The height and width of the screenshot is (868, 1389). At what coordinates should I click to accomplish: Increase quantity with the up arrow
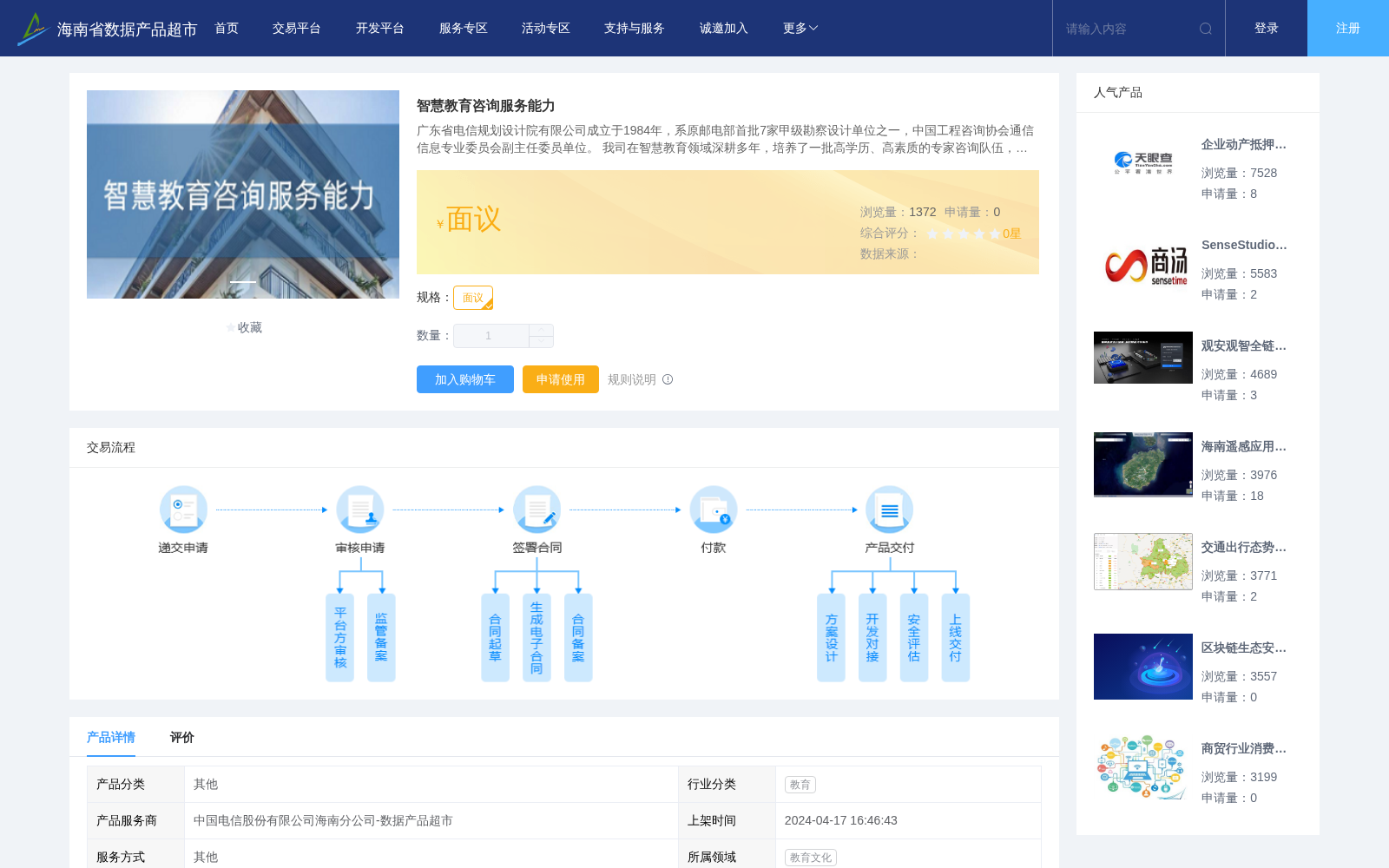point(541,330)
